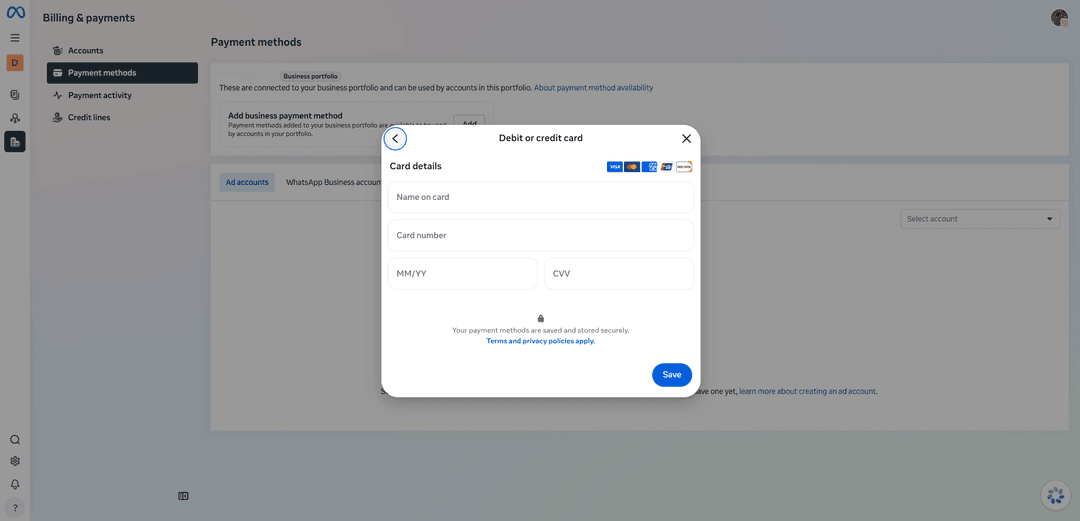The image size is (1080, 521).
Task: Switch to the Ad accounts tab
Action: pyautogui.click(x=247, y=183)
